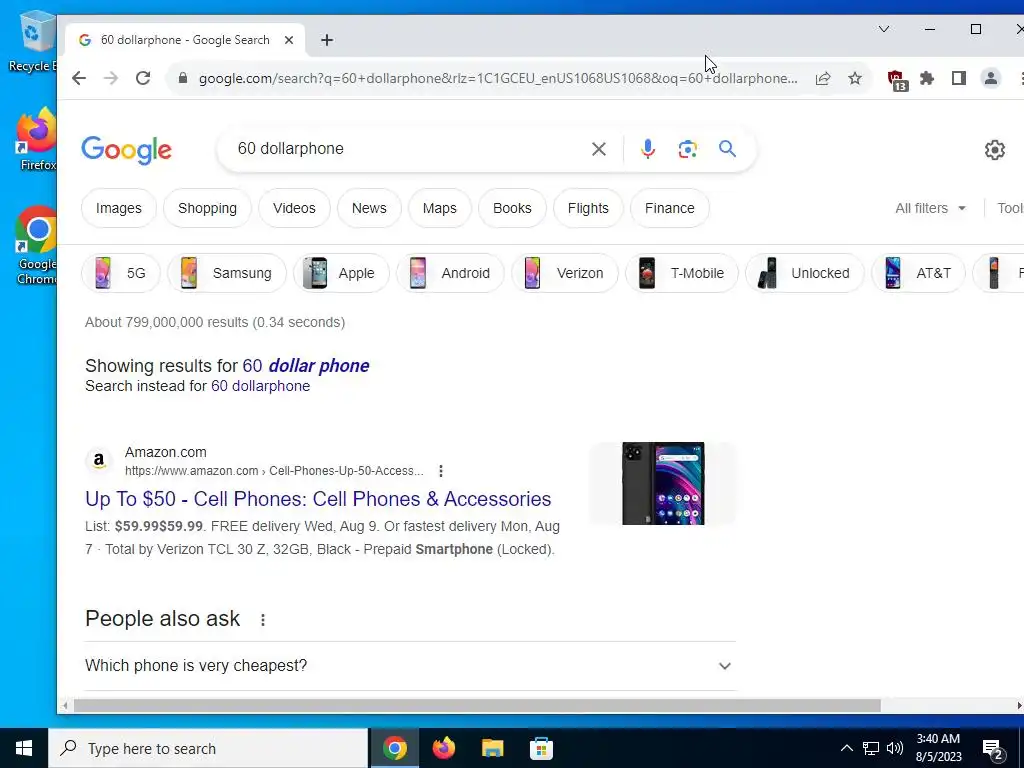Start voice search with microphone
The height and width of the screenshot is (768, 1024).
click(647, 149)
